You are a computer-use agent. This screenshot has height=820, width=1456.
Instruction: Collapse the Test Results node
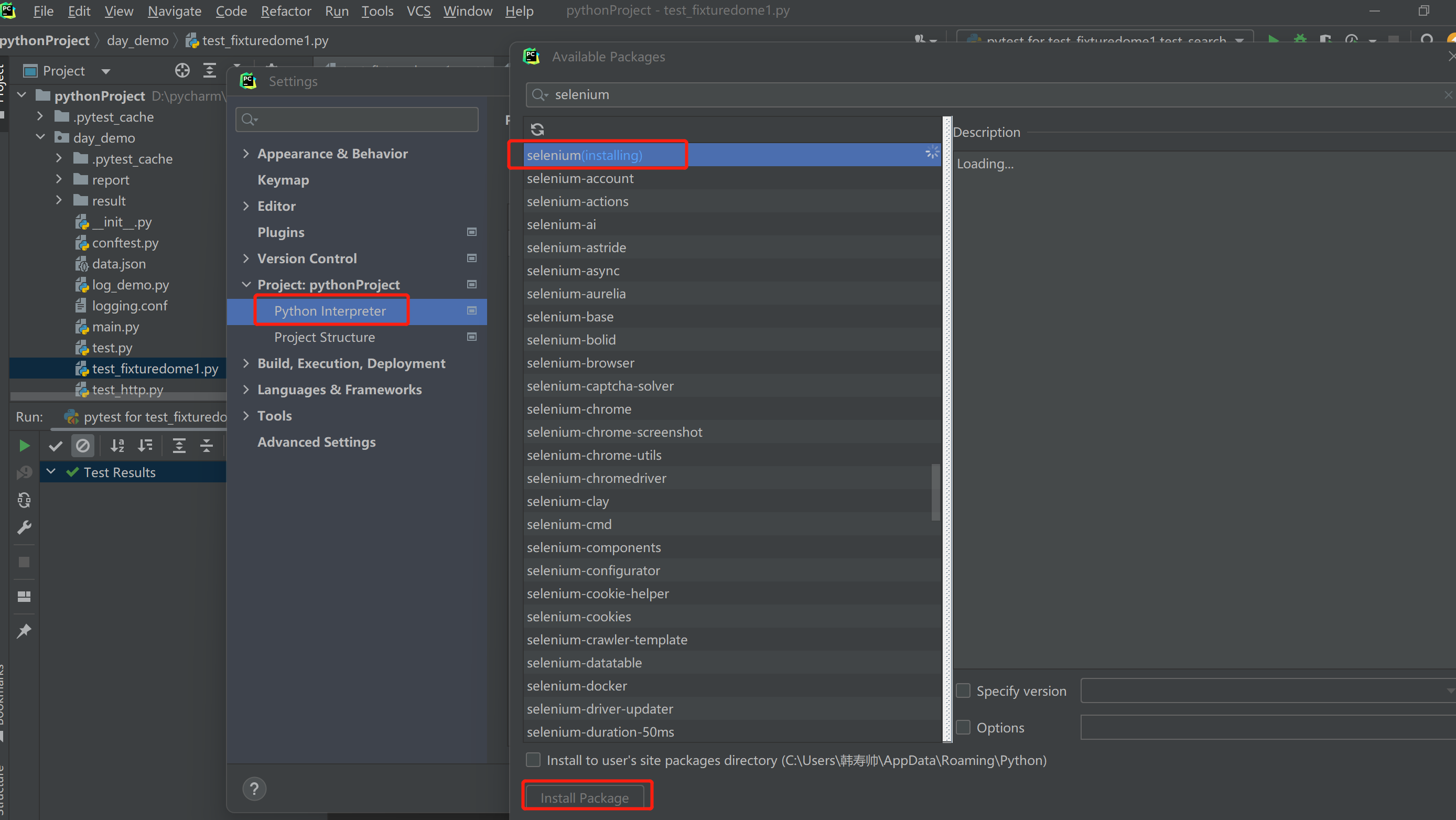(51, 471)
